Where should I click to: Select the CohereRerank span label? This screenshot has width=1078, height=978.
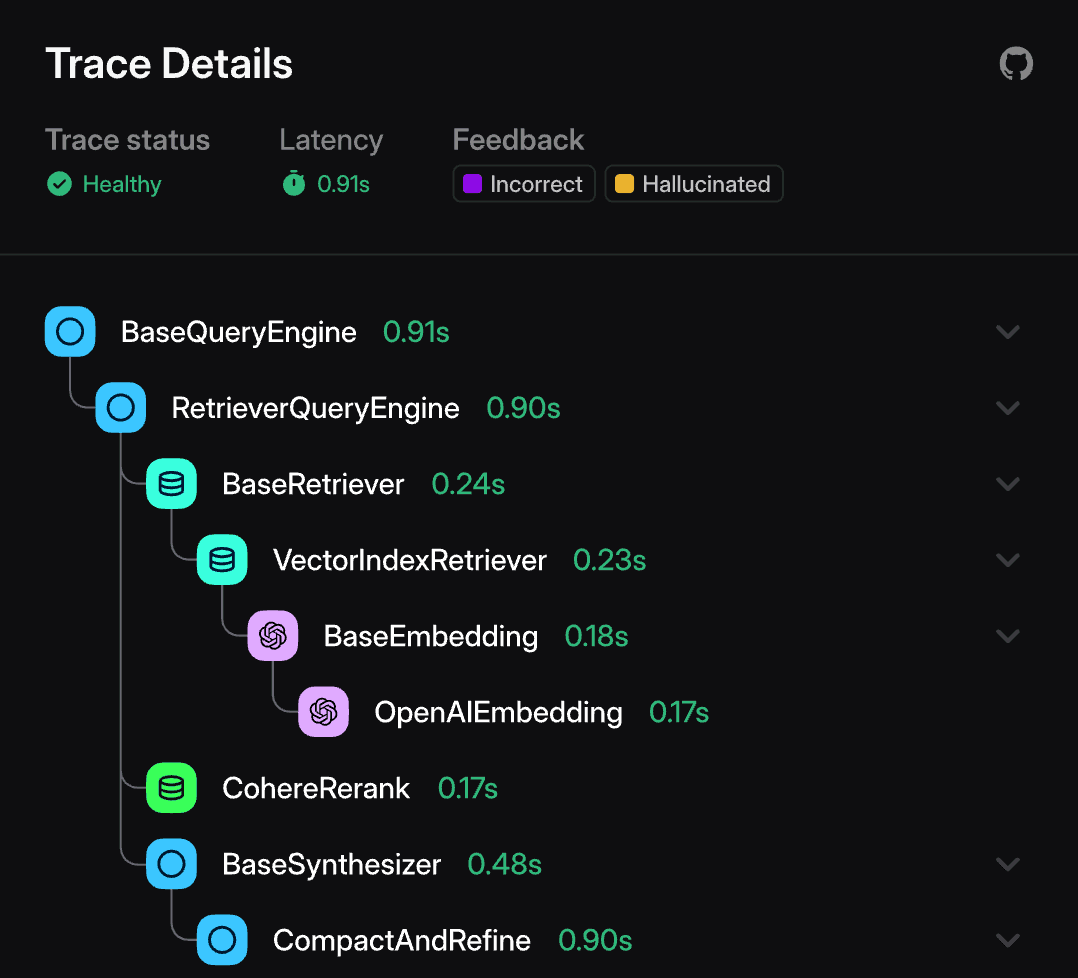pyautogui.click(x=316, y=788)
